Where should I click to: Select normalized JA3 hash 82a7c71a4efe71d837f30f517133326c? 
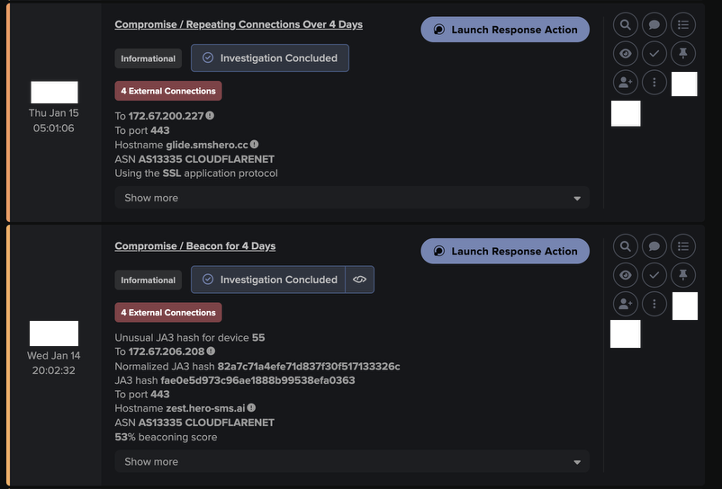[x=309, y=367]
